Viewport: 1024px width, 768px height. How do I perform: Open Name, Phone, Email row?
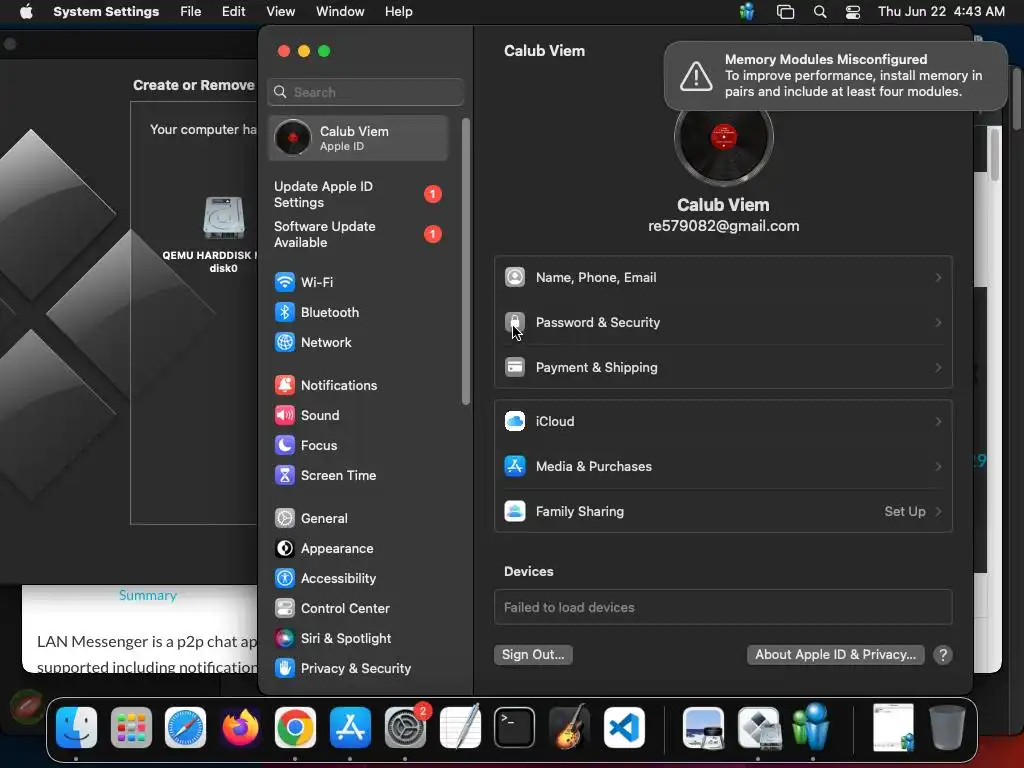tap(723, 278)
